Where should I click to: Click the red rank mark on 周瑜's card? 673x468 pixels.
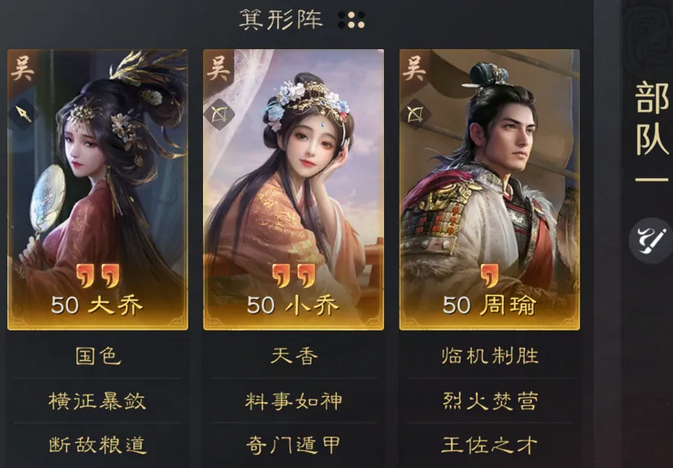[490, 276]
